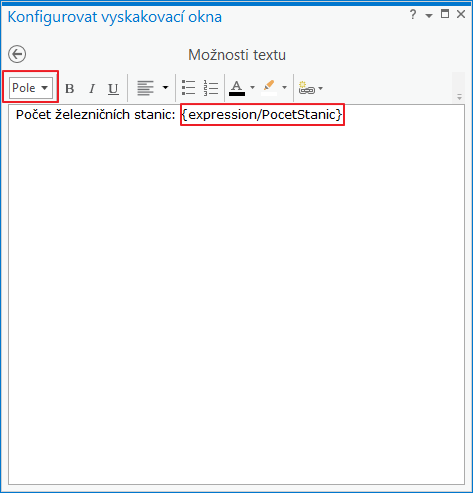Screen dimensions: 473x493
Task: Toggle bold formatting
Action: click(69, 89)
